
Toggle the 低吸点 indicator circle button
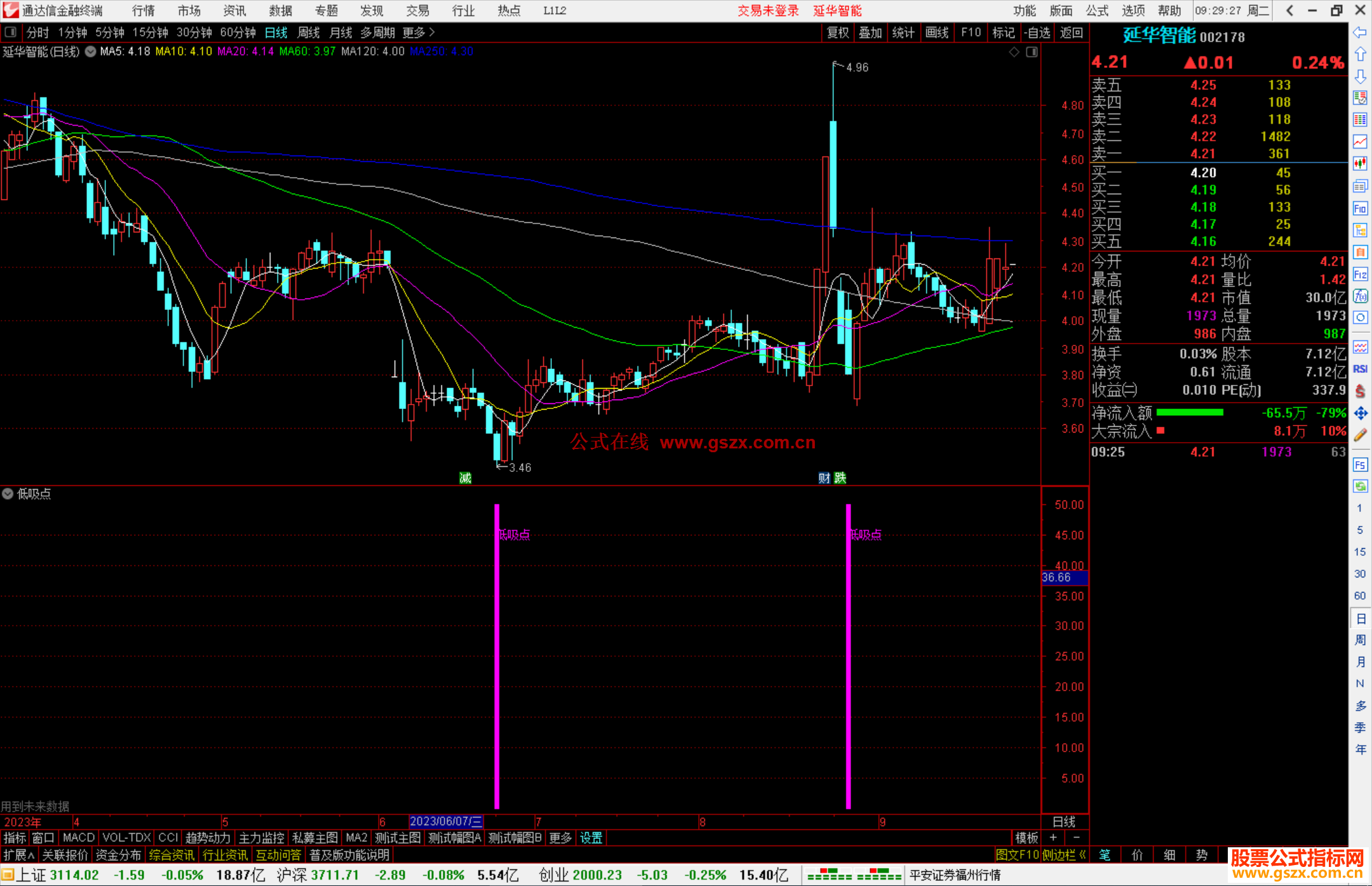tap(8, 493)
